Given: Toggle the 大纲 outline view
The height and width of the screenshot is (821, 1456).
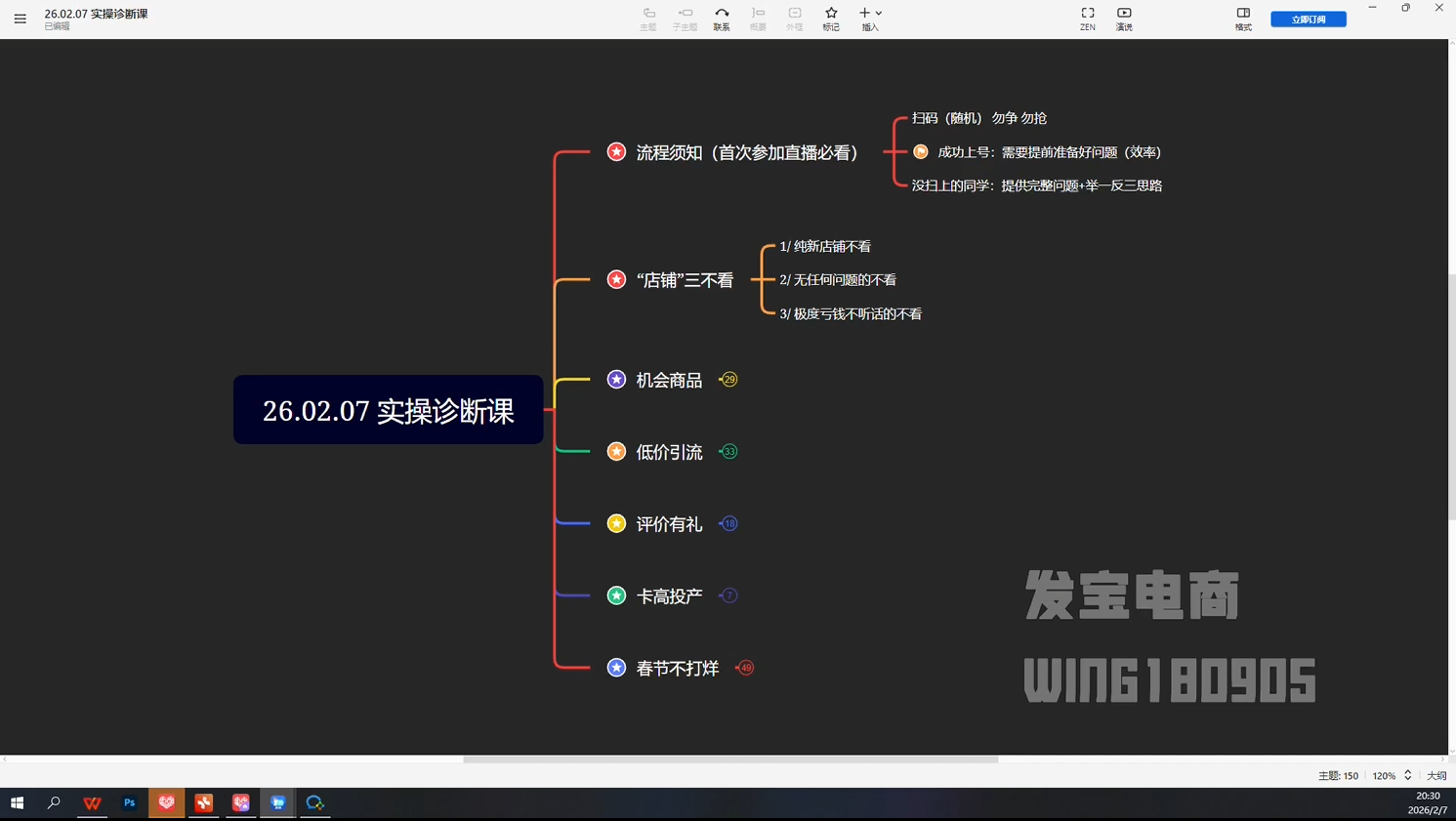Looking at the screenshot, I should 1436,774.
